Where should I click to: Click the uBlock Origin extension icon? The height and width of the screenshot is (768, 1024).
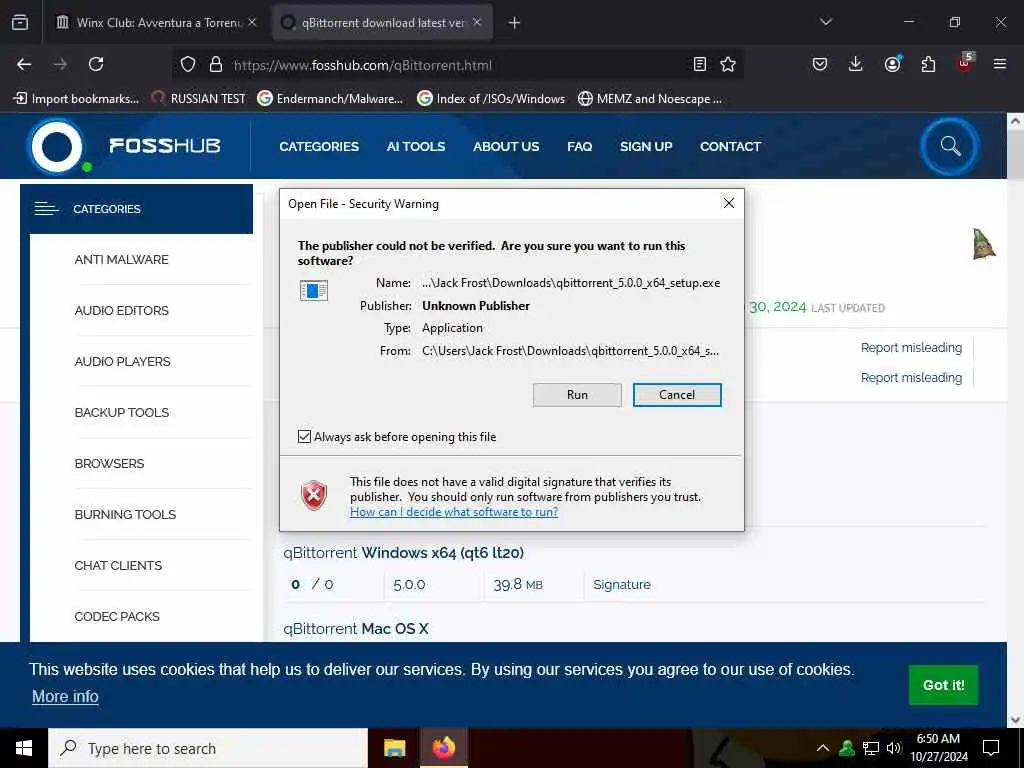(x=965, y=63)
